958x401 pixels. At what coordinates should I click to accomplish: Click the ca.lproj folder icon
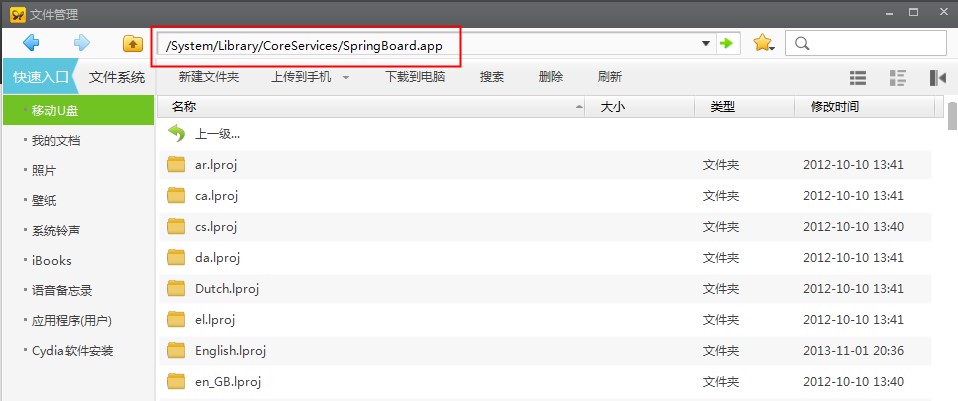pos(176,196)
